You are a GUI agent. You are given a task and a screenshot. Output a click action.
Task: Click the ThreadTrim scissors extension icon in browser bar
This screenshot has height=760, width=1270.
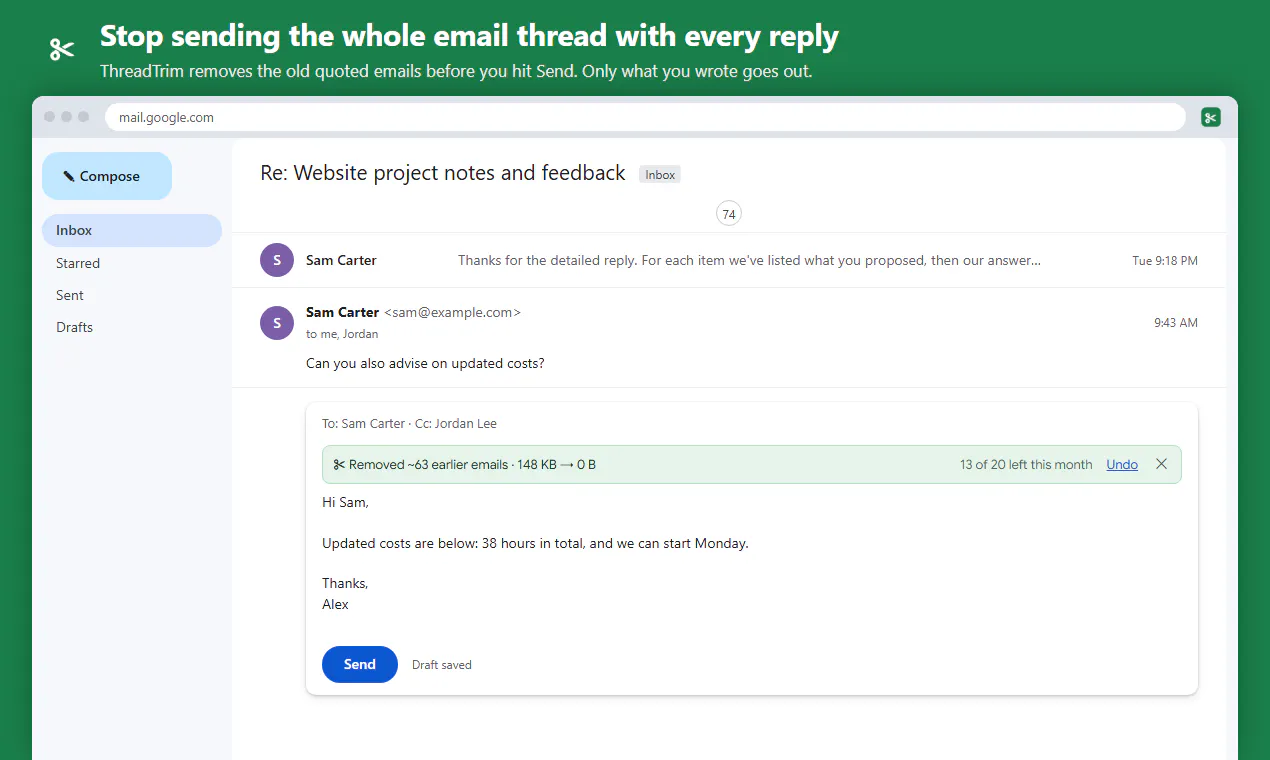click(x=1211, y=117)
